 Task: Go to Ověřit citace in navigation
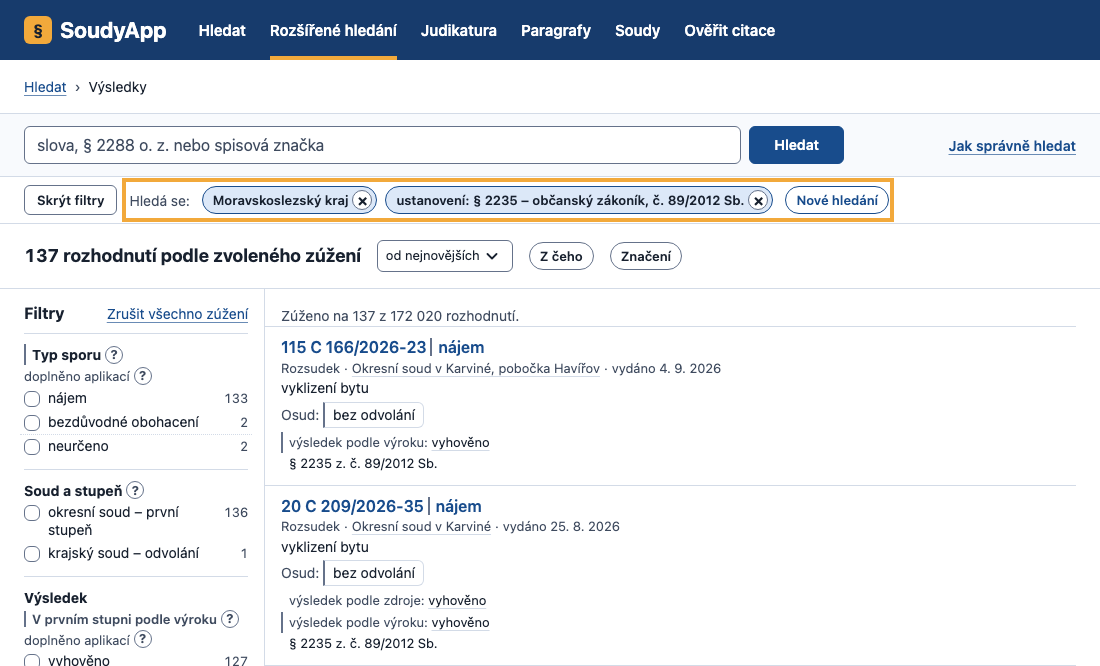click(x=730, y=31)
